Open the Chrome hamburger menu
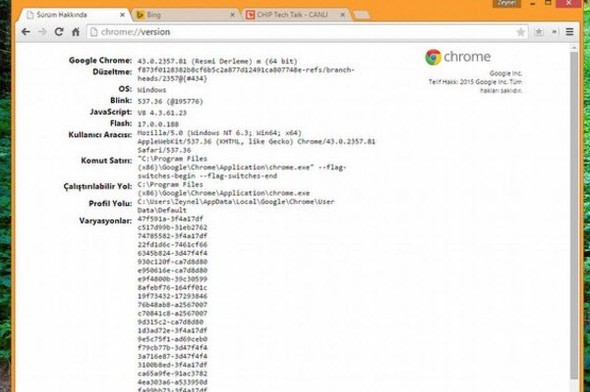The width and height of the screenshot is (590, 392). point(570,32)
